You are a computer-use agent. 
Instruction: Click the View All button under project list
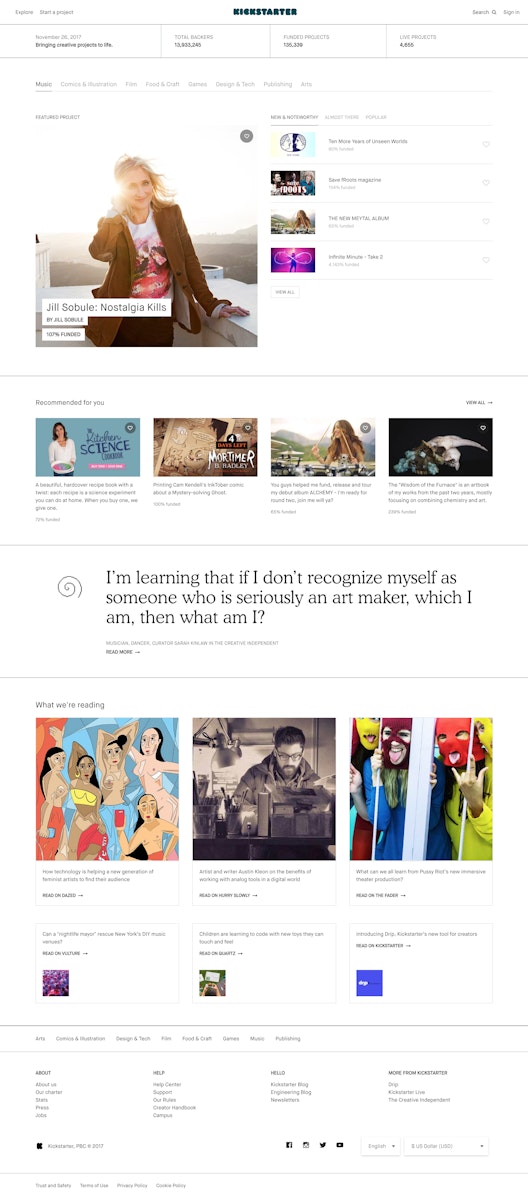[285, 292]
